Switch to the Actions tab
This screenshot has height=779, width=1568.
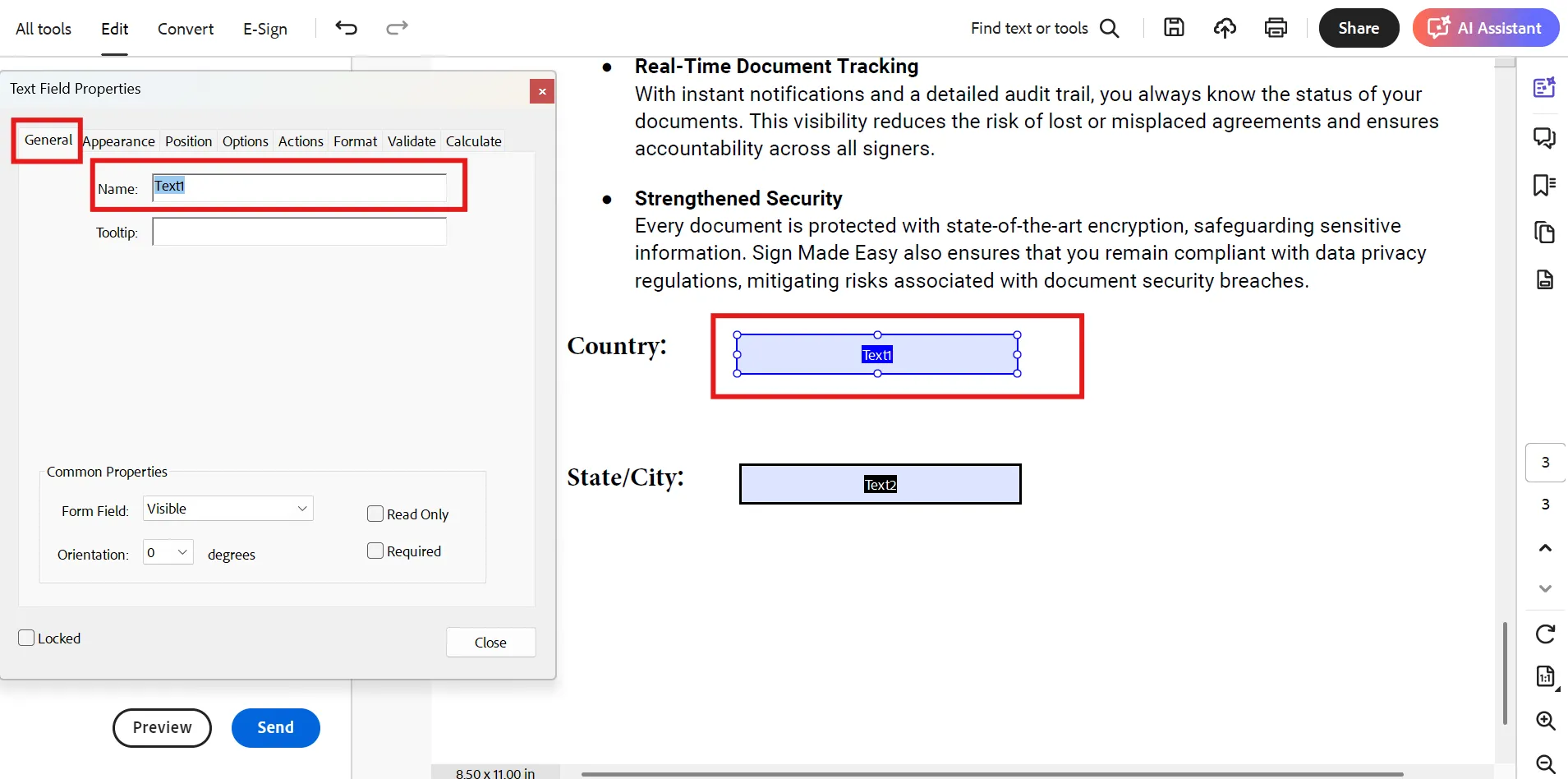tap(301, 141)
